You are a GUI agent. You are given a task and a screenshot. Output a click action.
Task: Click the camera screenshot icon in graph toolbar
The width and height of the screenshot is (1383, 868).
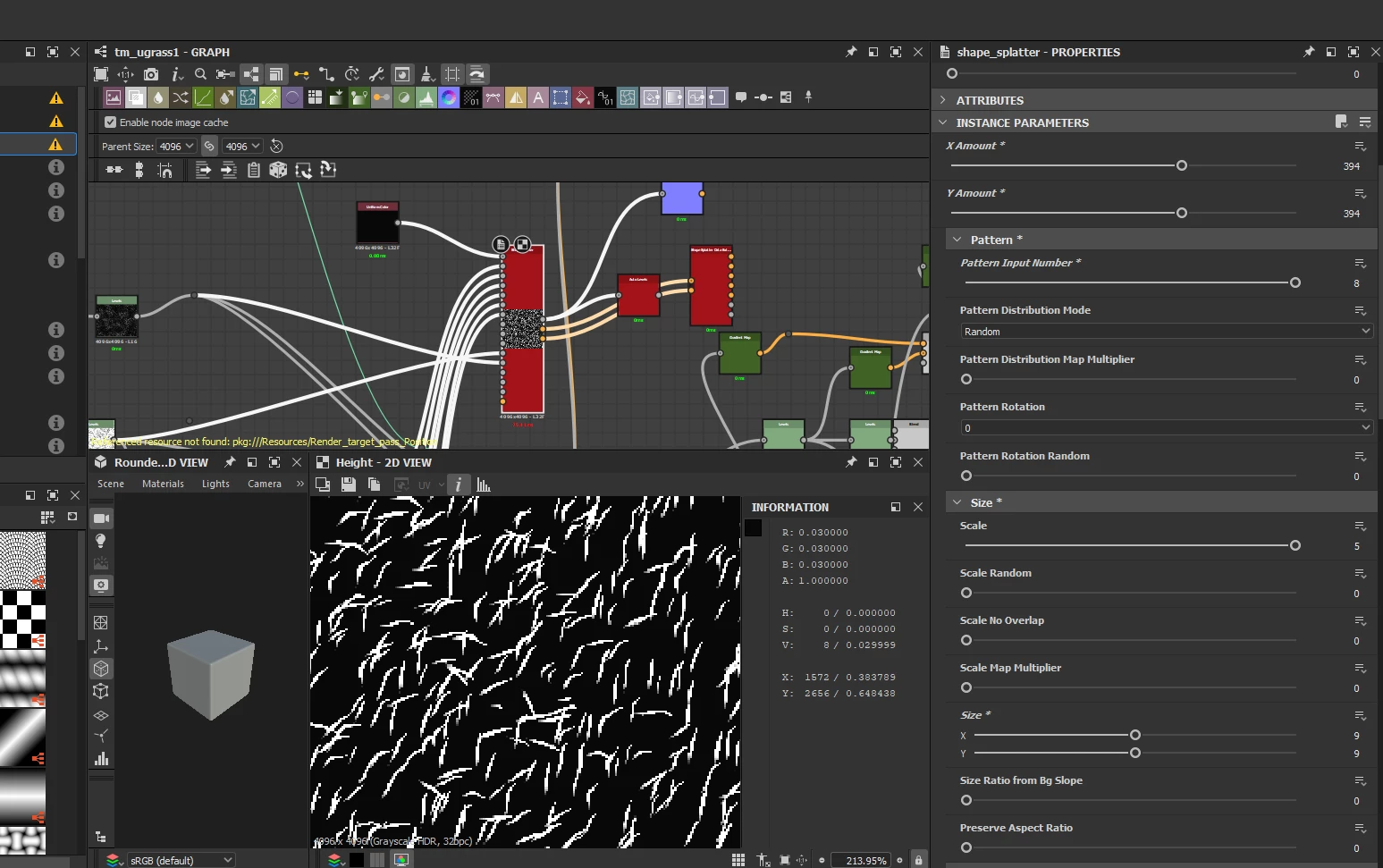coord(151,74)
